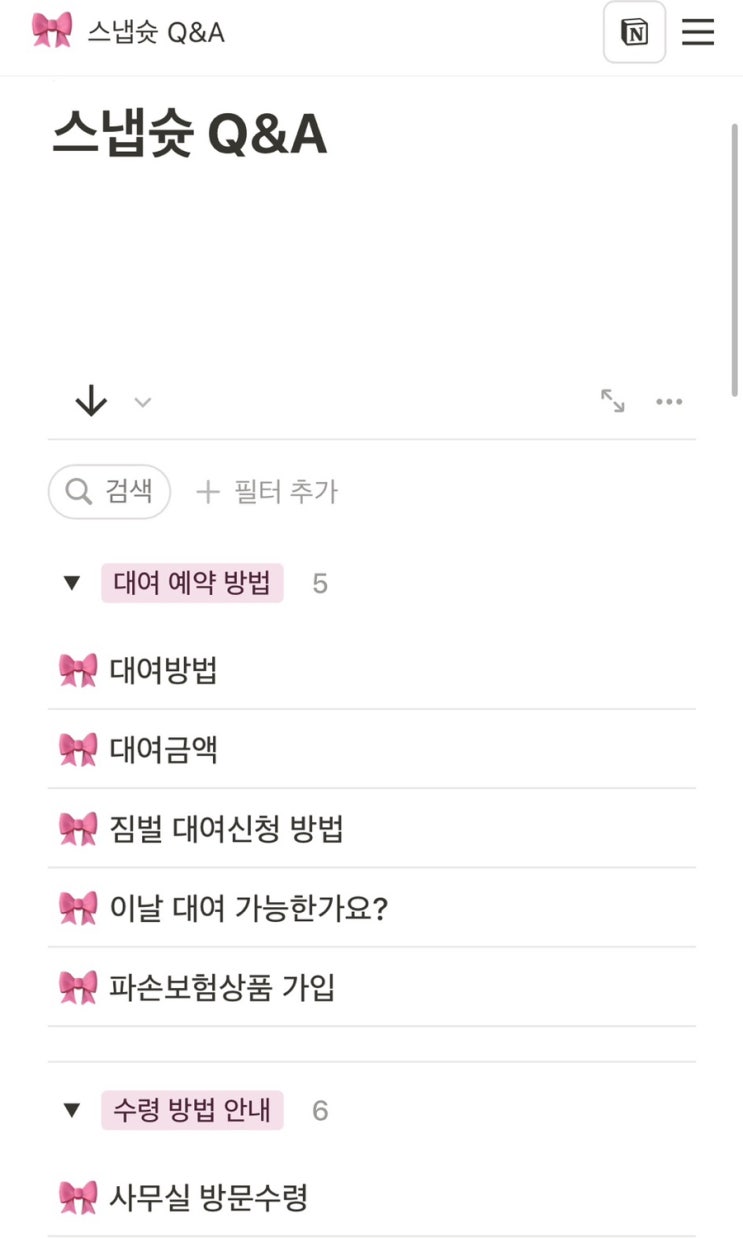Screen dimensions: 743x1238
Task: Click the 검색 search field
Action: pyautogui.click(x=109, y=491)
